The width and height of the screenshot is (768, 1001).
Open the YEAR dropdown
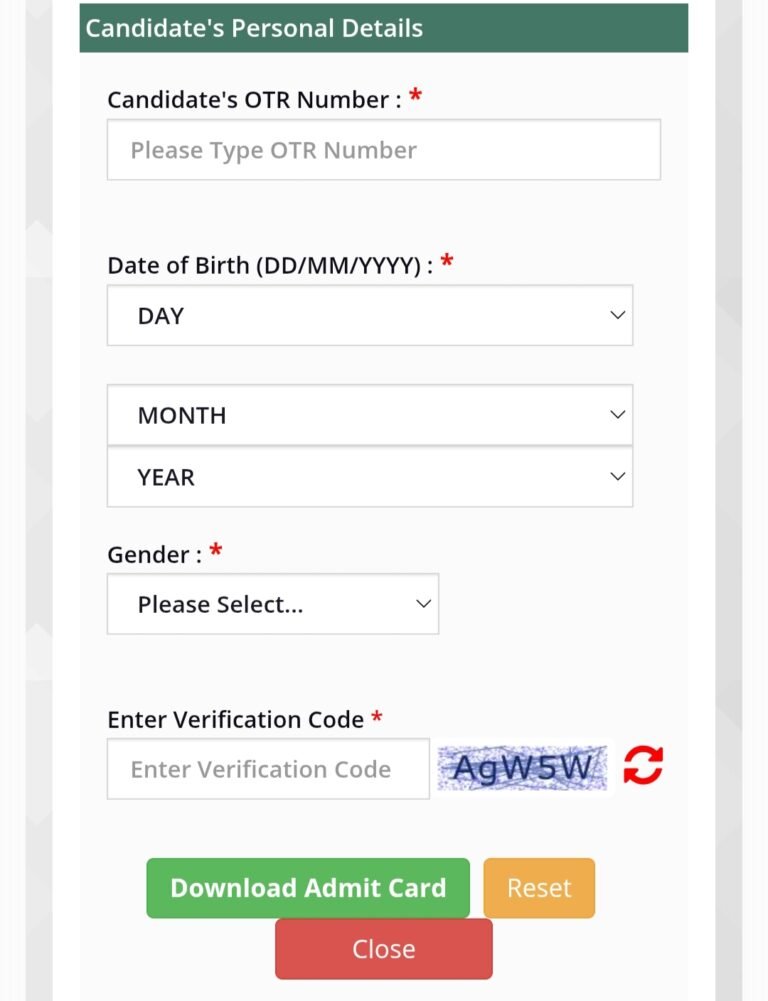tap(369, 478)
